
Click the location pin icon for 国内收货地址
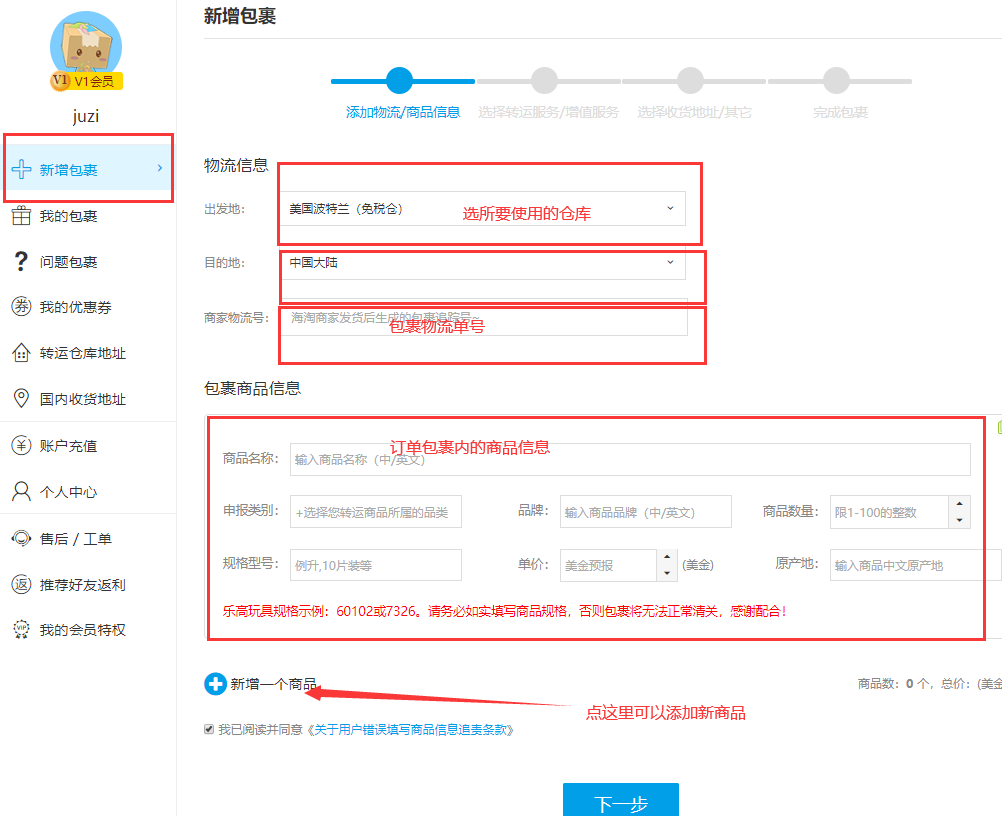pos(21,398)
